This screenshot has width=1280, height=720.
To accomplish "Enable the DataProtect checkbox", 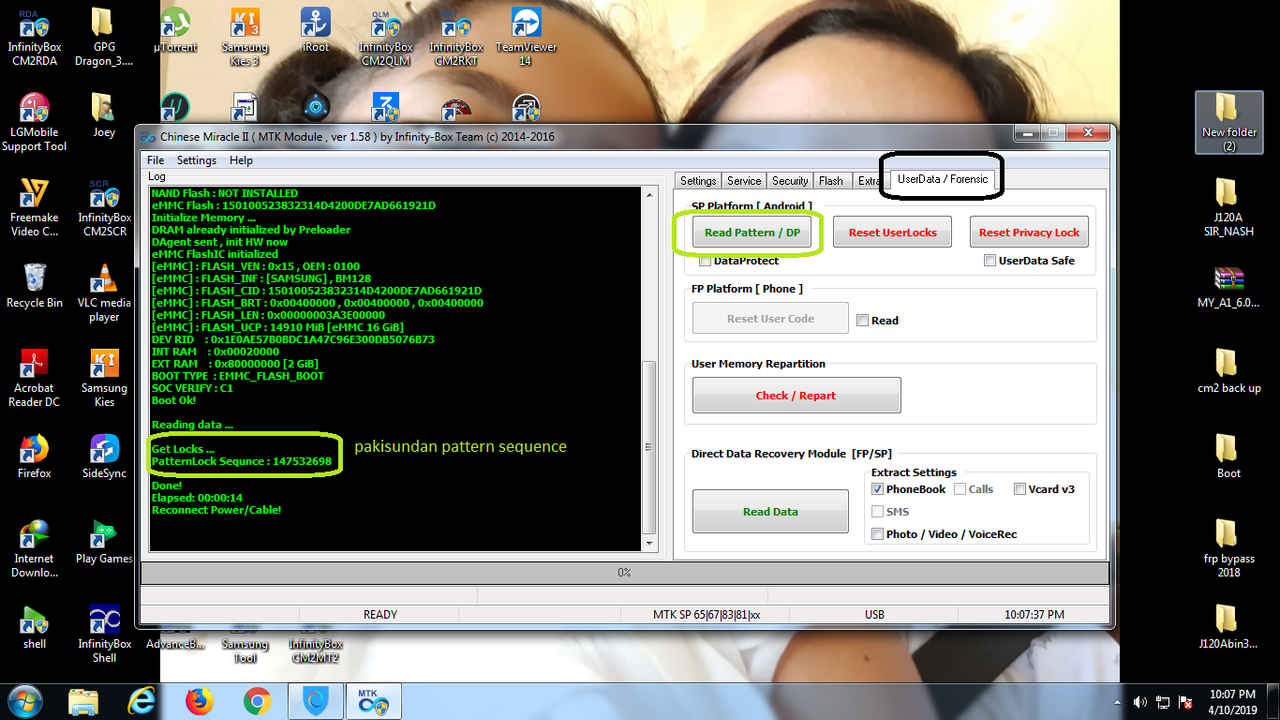I will coord(706,261).
